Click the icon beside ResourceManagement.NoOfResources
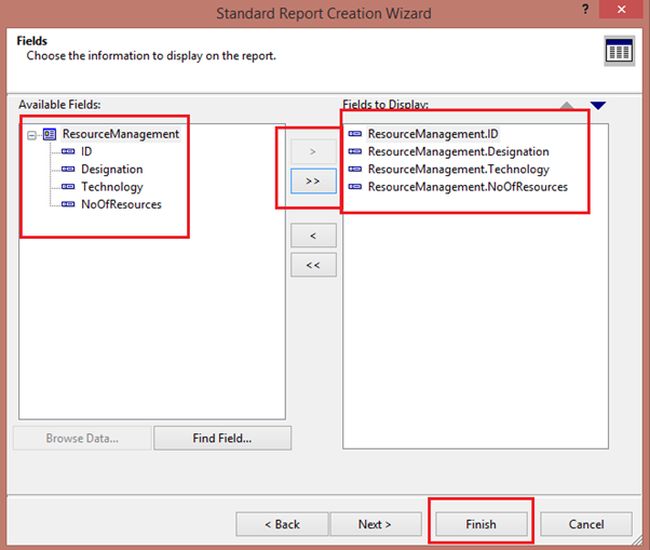Viewport: 650px width, 550px height. [x=355, y=187]
